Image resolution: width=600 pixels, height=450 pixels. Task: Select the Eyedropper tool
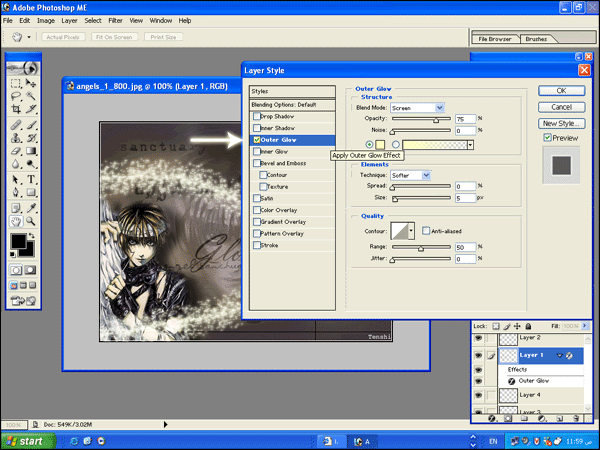click(x=31, y=208)
